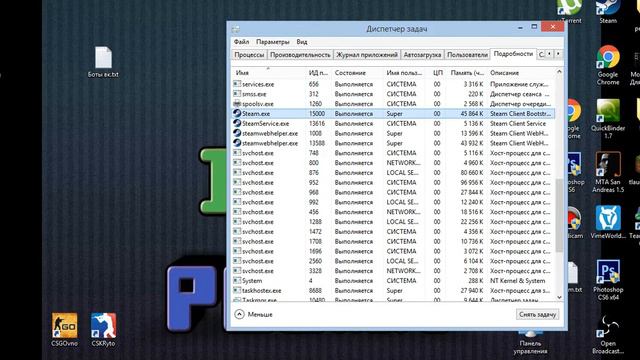
Task: Click memory value 45 864 K
Action: tap(472, 113)
